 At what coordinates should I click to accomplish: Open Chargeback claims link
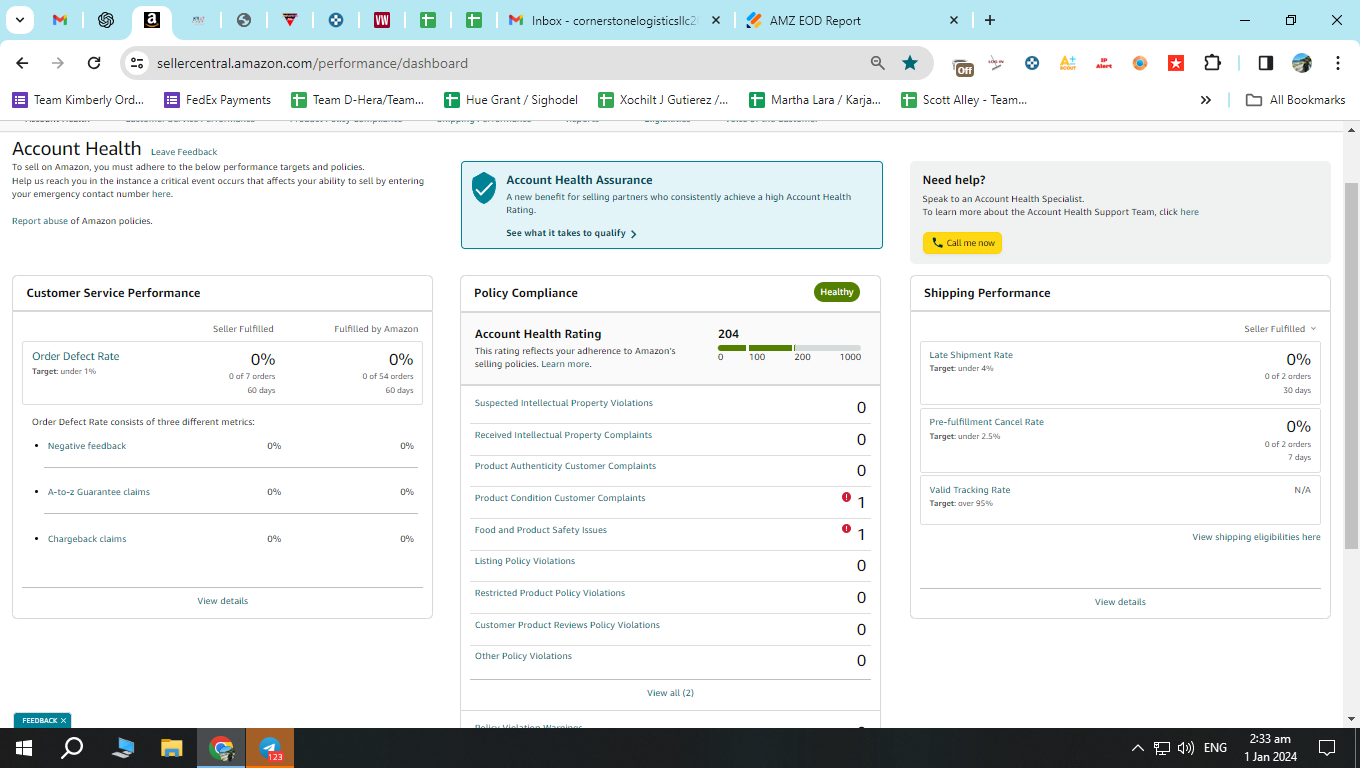[x=87, y=539]
